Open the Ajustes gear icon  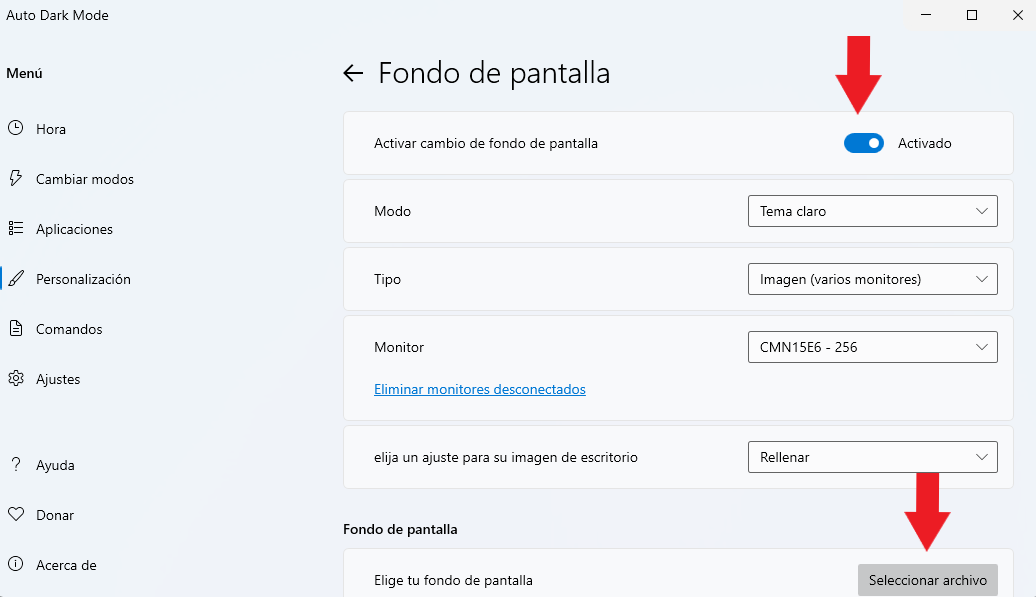16,378
